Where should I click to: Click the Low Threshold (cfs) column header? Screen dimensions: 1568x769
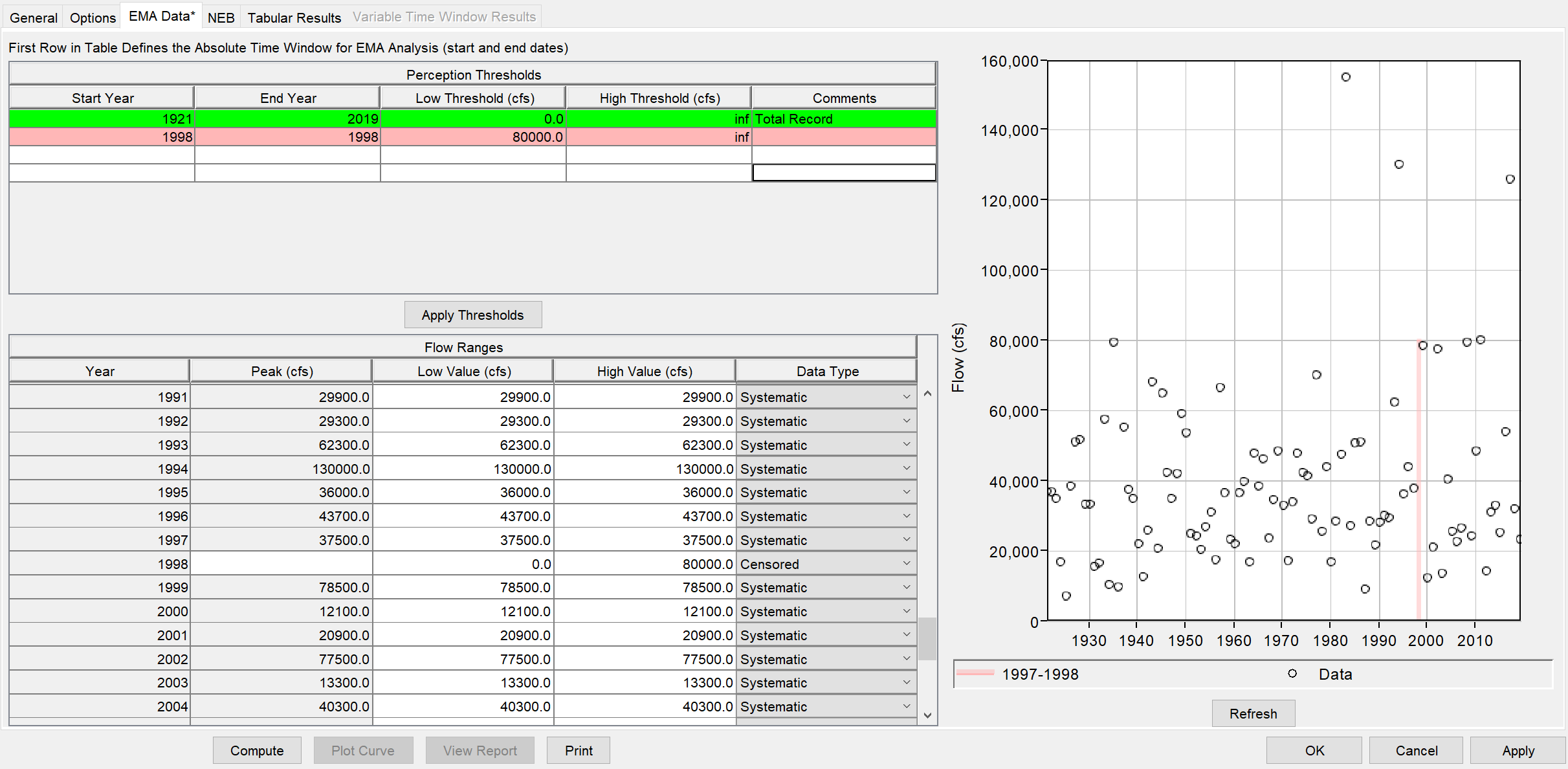tap(473, 98)
